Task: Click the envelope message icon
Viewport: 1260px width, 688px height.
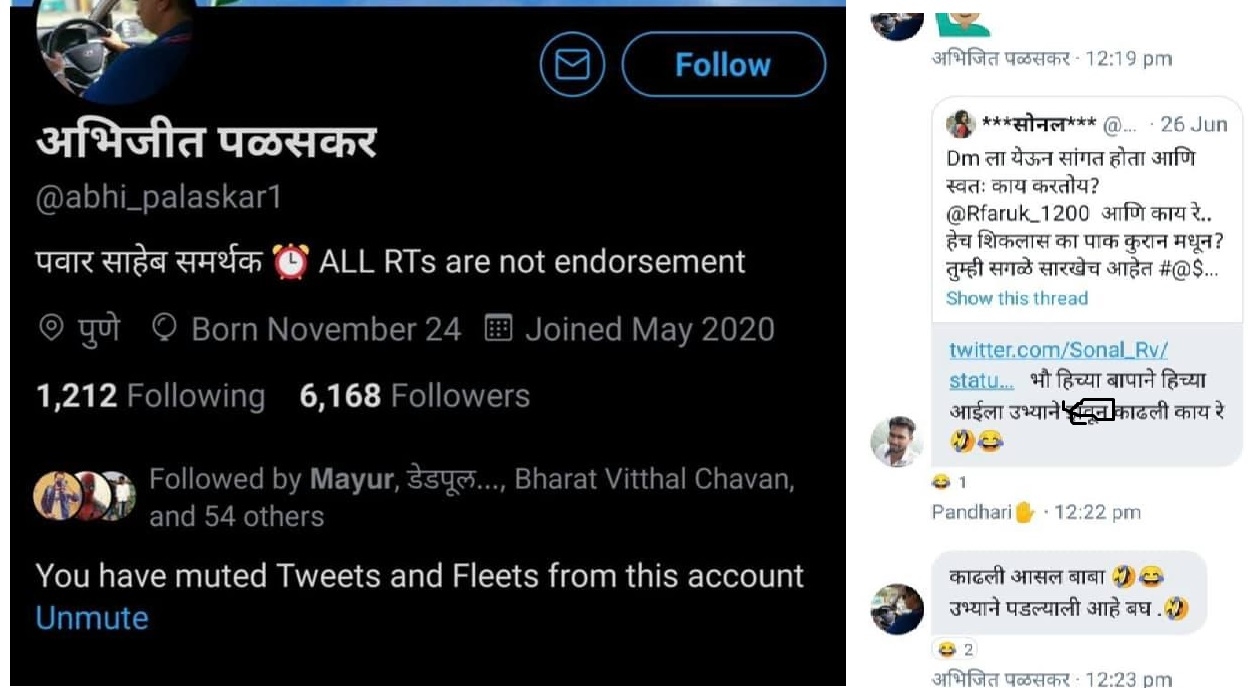Action: (x=573, y=65)
